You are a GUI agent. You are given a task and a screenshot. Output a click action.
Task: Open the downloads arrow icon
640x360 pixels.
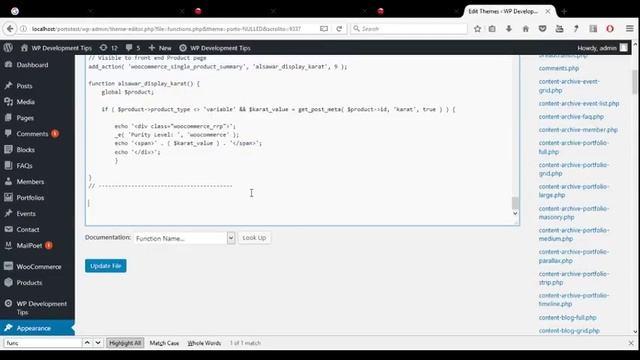[x=509, y=29]
